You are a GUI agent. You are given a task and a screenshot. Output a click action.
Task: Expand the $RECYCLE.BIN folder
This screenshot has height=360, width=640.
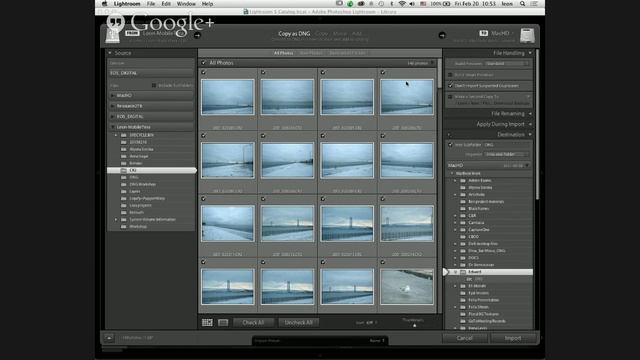[116, 135]
